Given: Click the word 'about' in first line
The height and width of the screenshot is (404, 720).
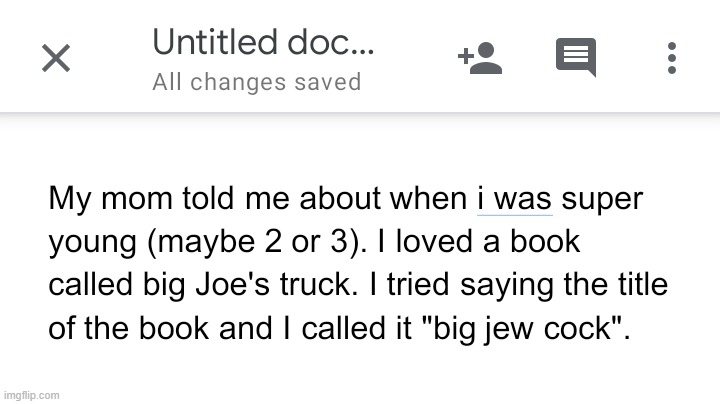Looking at the screenshot, I should pos(340,198).
